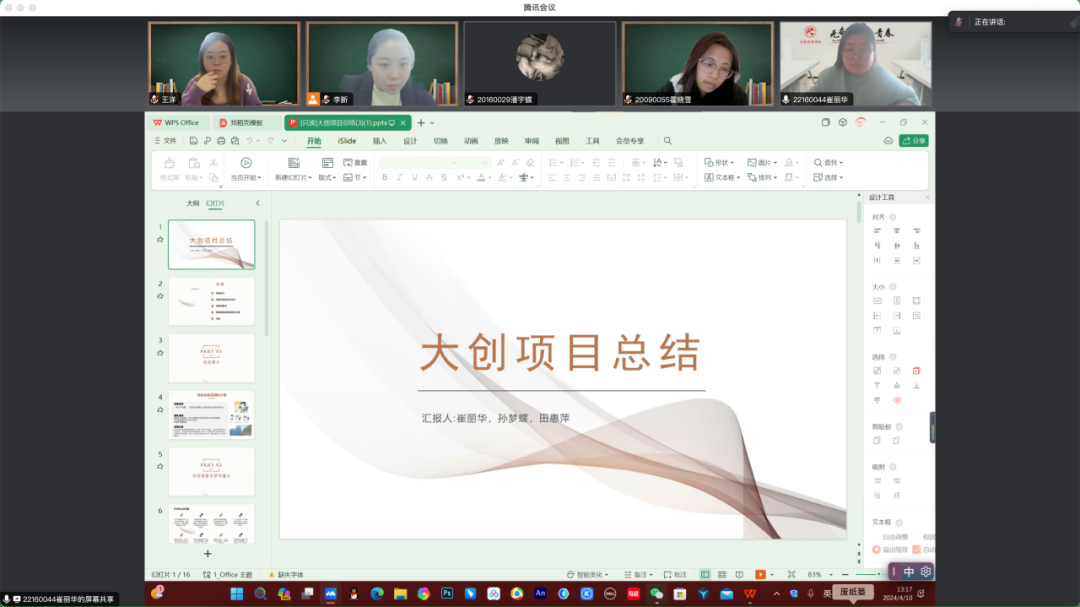Click the search magnifier in the ribbon
The width and height of the screenshot is (1080, 607).
668,141
